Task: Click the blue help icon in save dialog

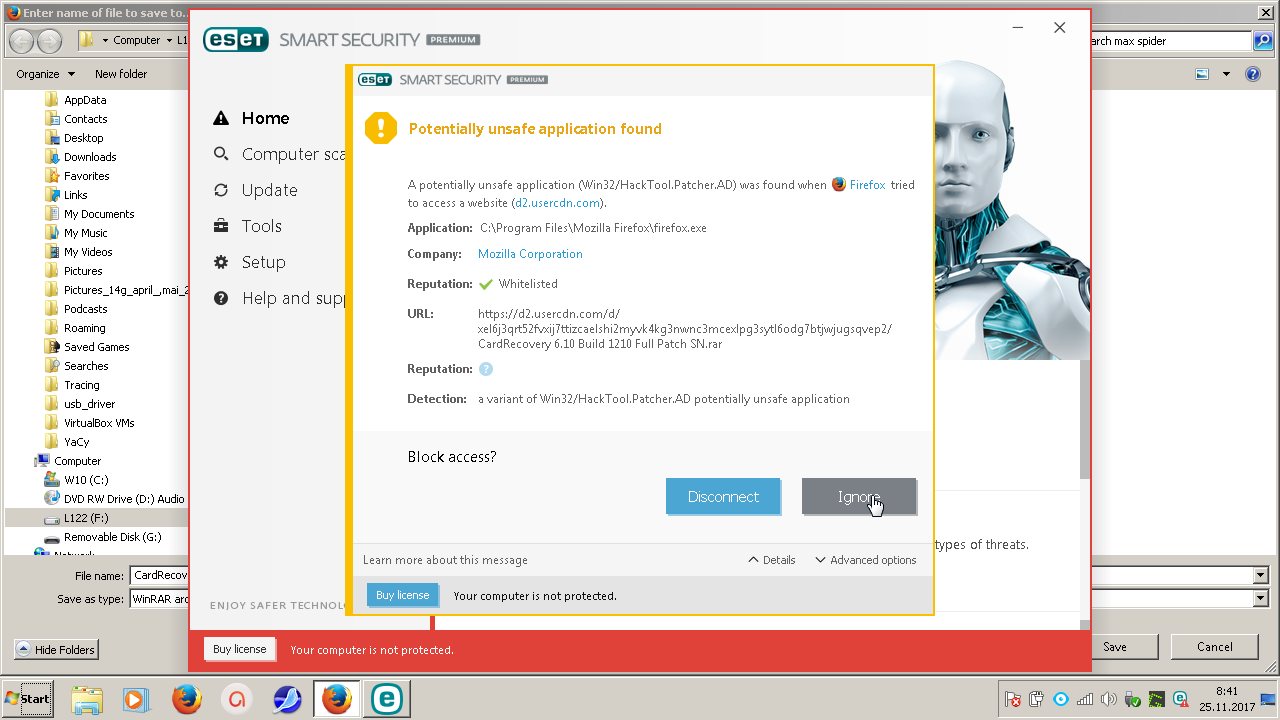Action: coord(1252,74)
